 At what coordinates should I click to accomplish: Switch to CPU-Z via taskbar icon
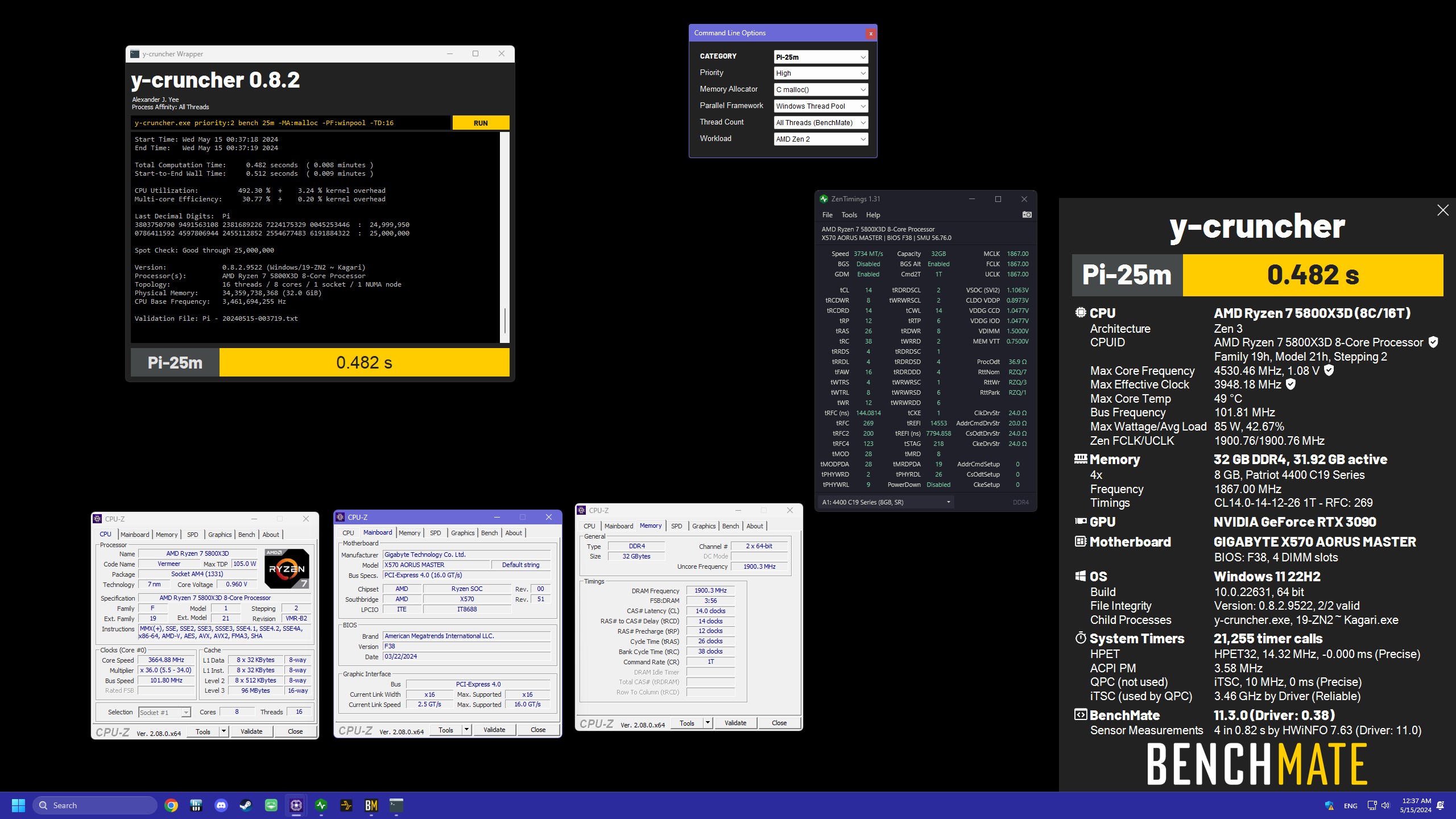coord(296,805)
